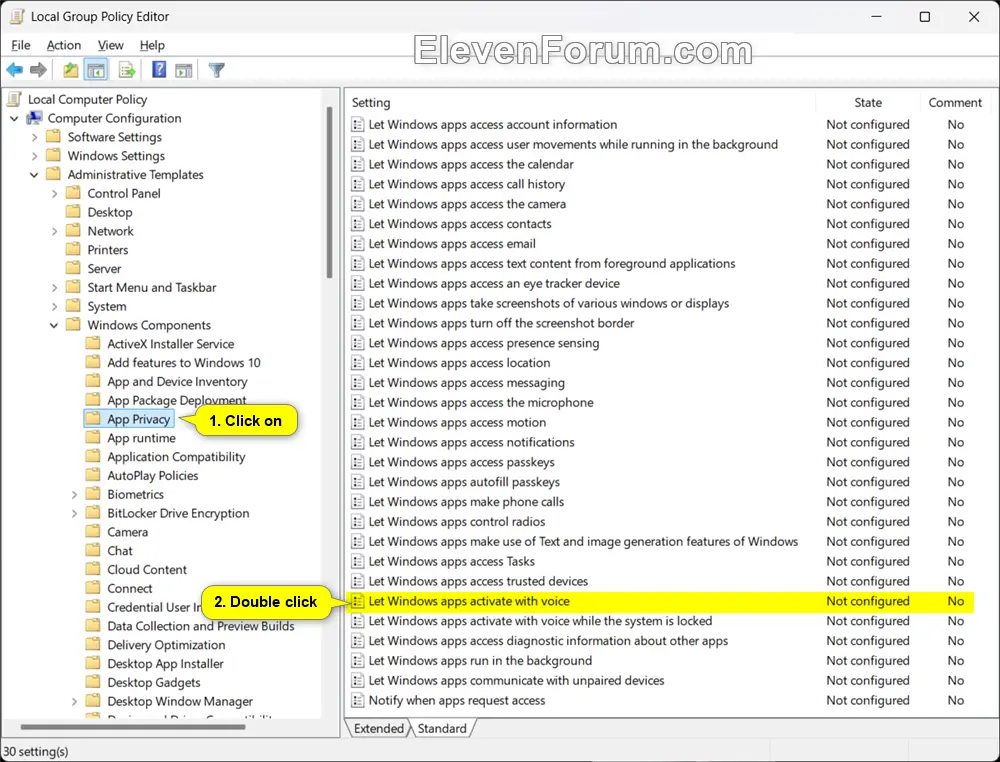1000x762 pixels.
Task: Expand the BitLocker Drive Encryption node
Action: [74, 513]
